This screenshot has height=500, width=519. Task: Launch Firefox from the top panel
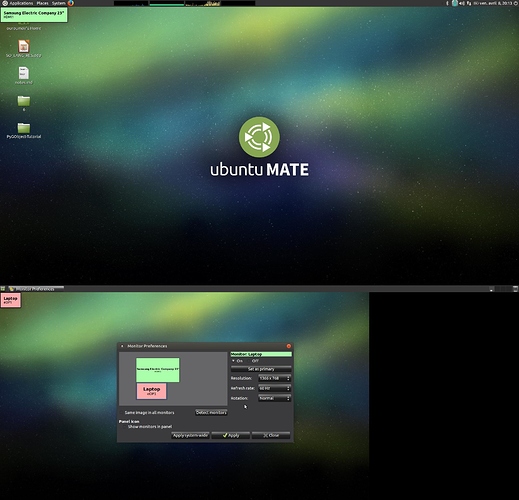[71, 3]
